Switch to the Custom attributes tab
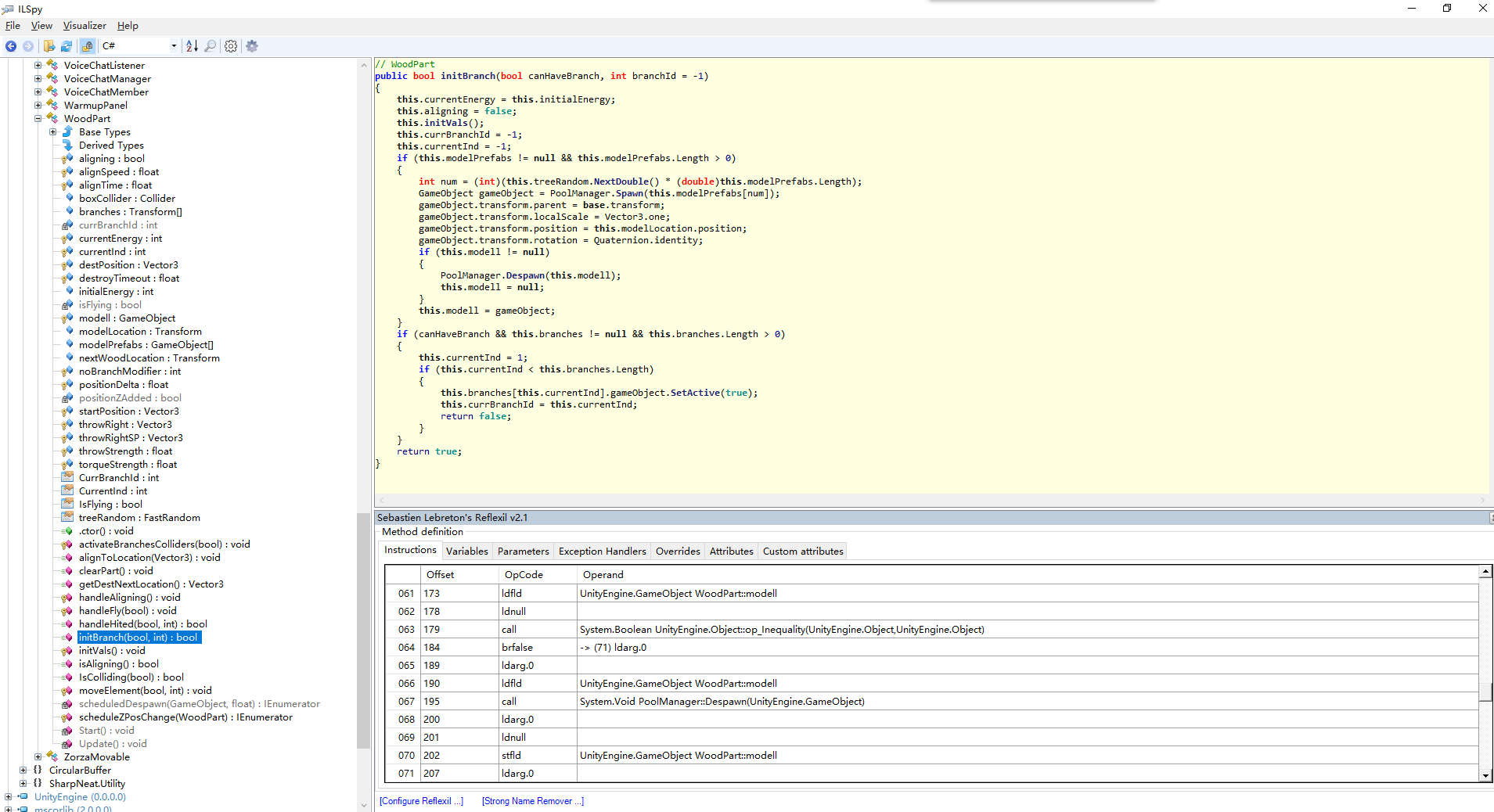Viewport: 1494px width, 812px height. [803, 552]
